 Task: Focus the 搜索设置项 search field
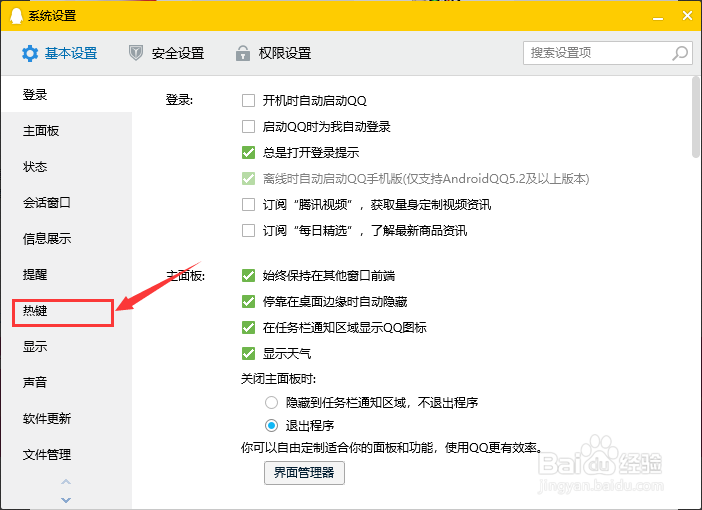point(608,53)
